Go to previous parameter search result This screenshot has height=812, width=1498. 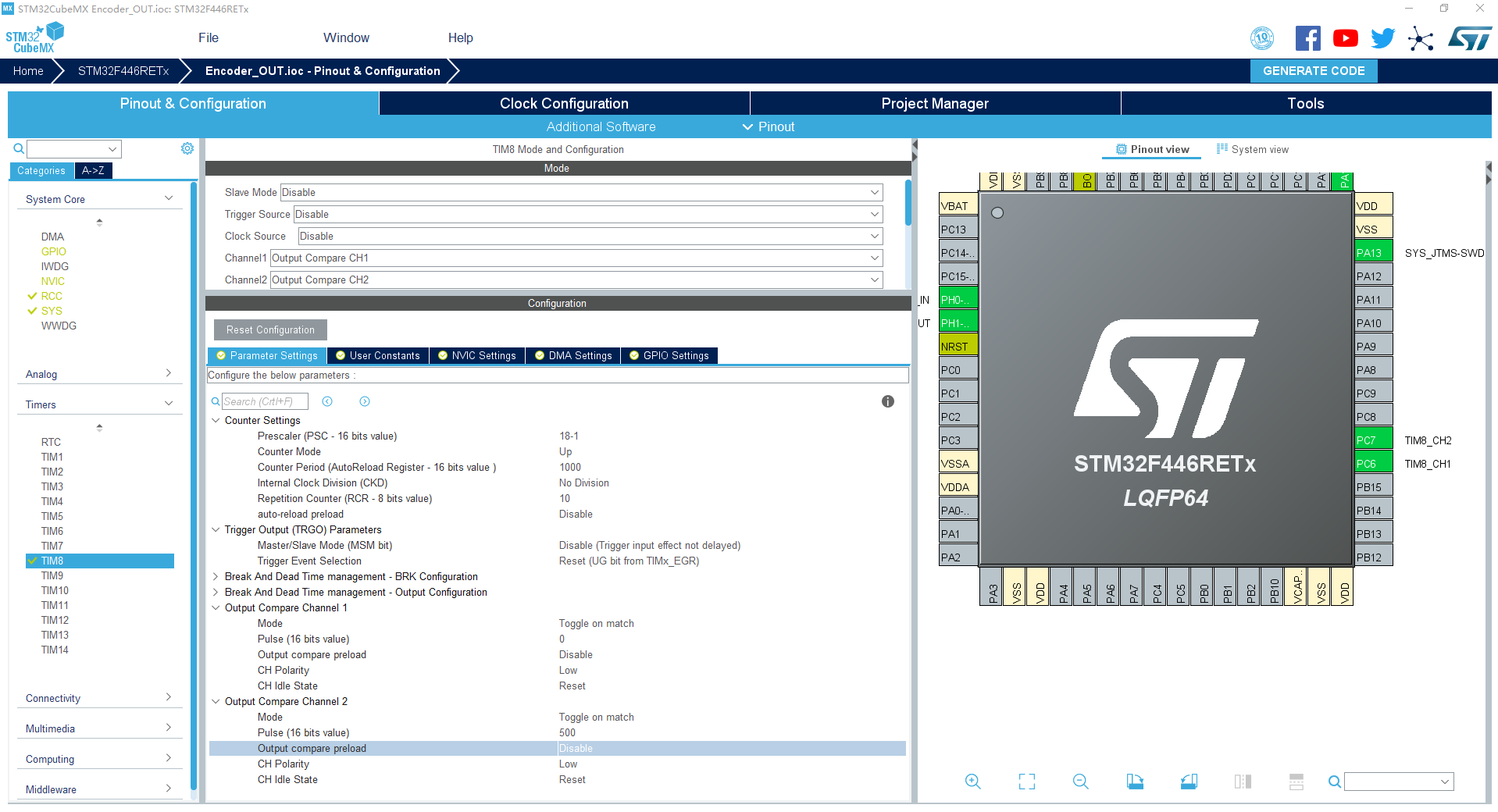coord(327,401)
